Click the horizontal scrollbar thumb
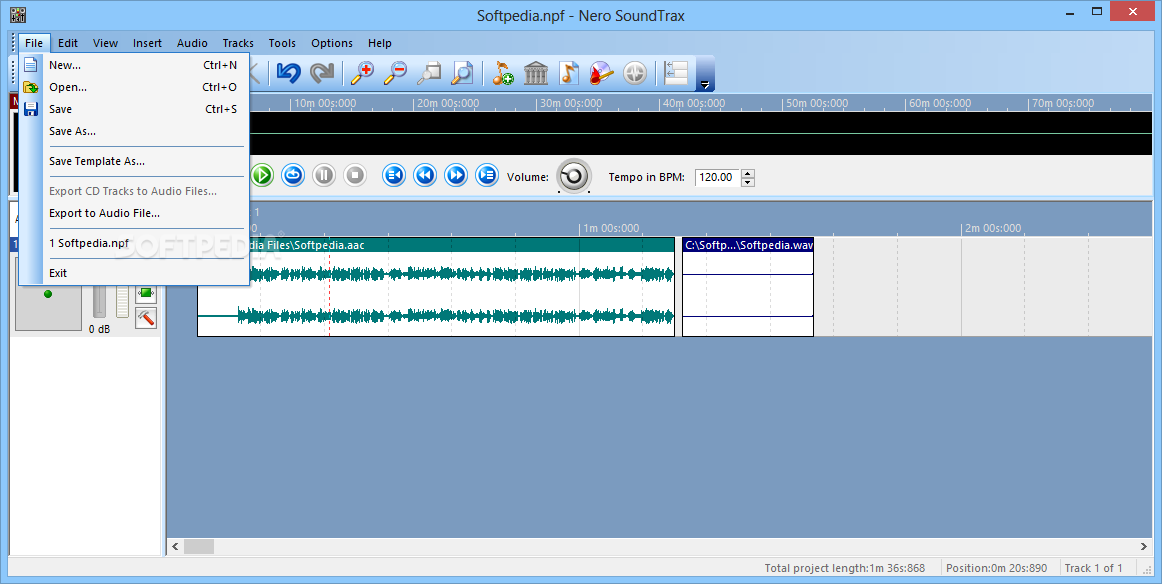The height and width of the screenshot is (584, 1162). pyautogui.click(x=199, y=546)
